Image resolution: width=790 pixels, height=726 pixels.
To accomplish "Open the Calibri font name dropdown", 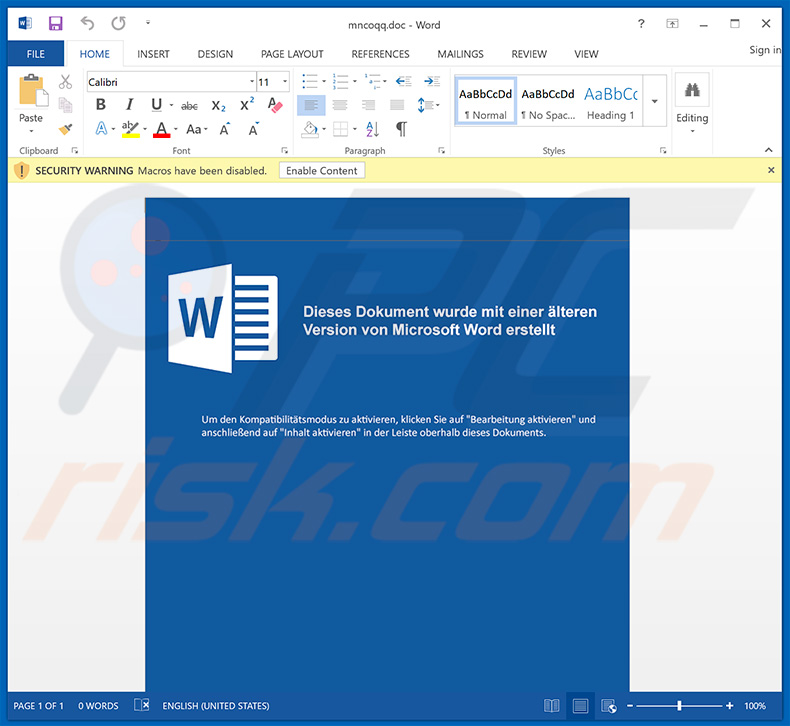I will pyautogui.click(x=252, y=82).
